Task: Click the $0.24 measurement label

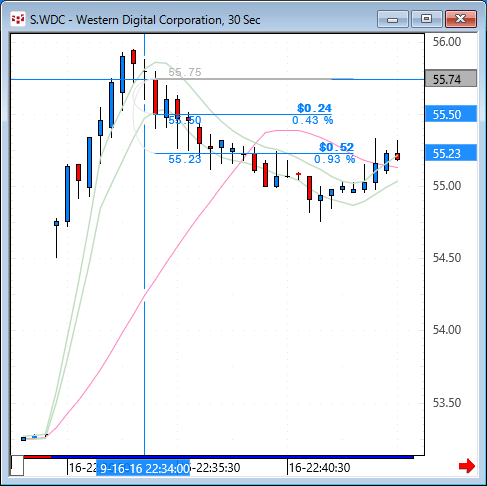Action: (314, 108)
